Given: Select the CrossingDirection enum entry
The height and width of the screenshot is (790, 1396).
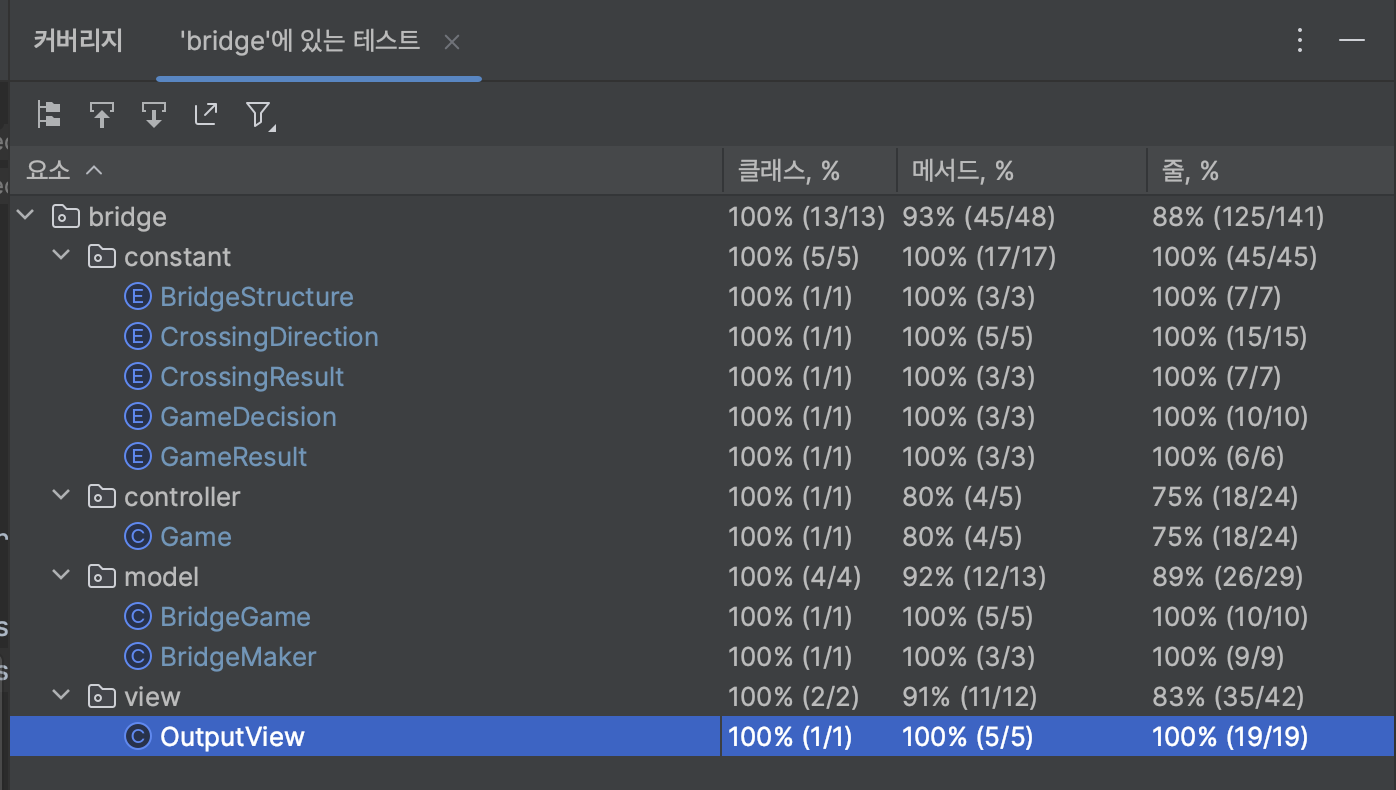Looking at the screenshot, I should click(269, 337).
